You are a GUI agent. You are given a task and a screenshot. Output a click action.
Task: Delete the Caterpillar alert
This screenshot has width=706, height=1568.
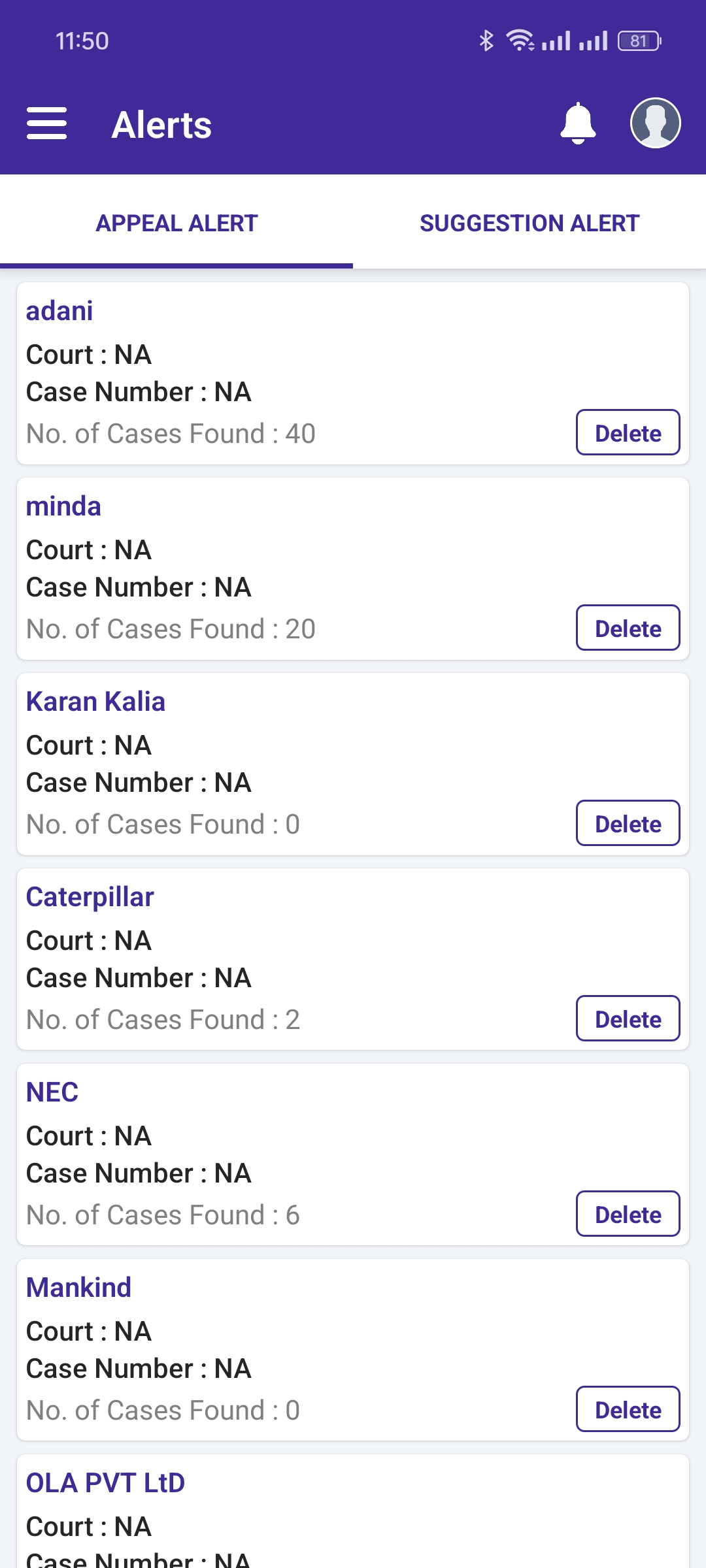(x=628, y=1019)
